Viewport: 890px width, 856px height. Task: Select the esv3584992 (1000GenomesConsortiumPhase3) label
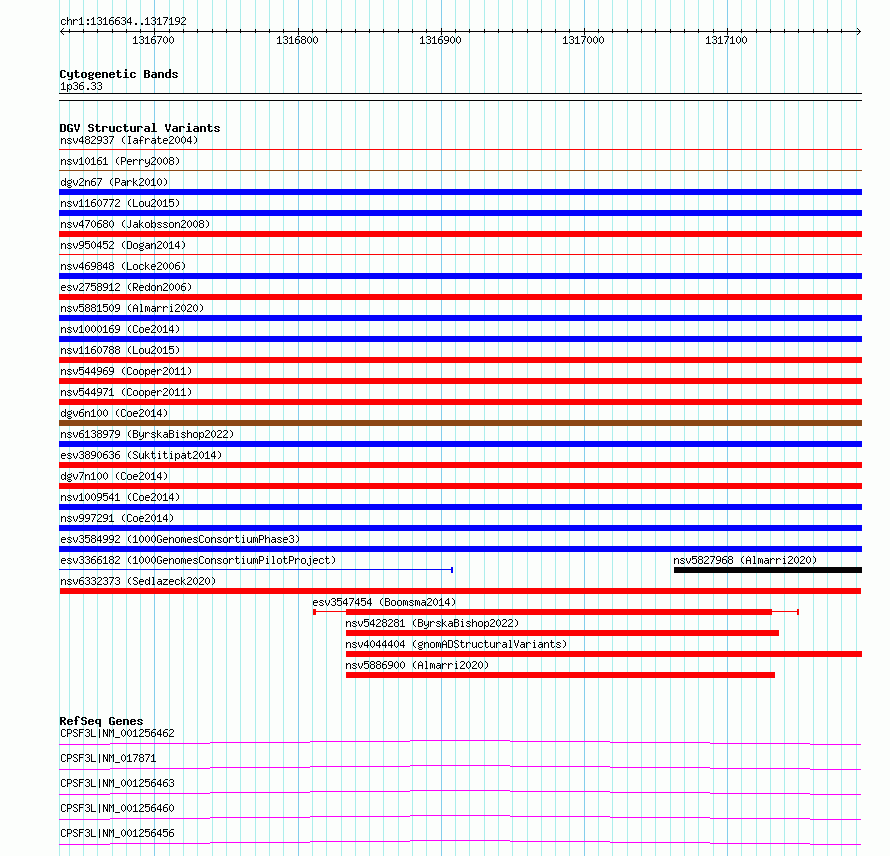(x=180, y=539)
